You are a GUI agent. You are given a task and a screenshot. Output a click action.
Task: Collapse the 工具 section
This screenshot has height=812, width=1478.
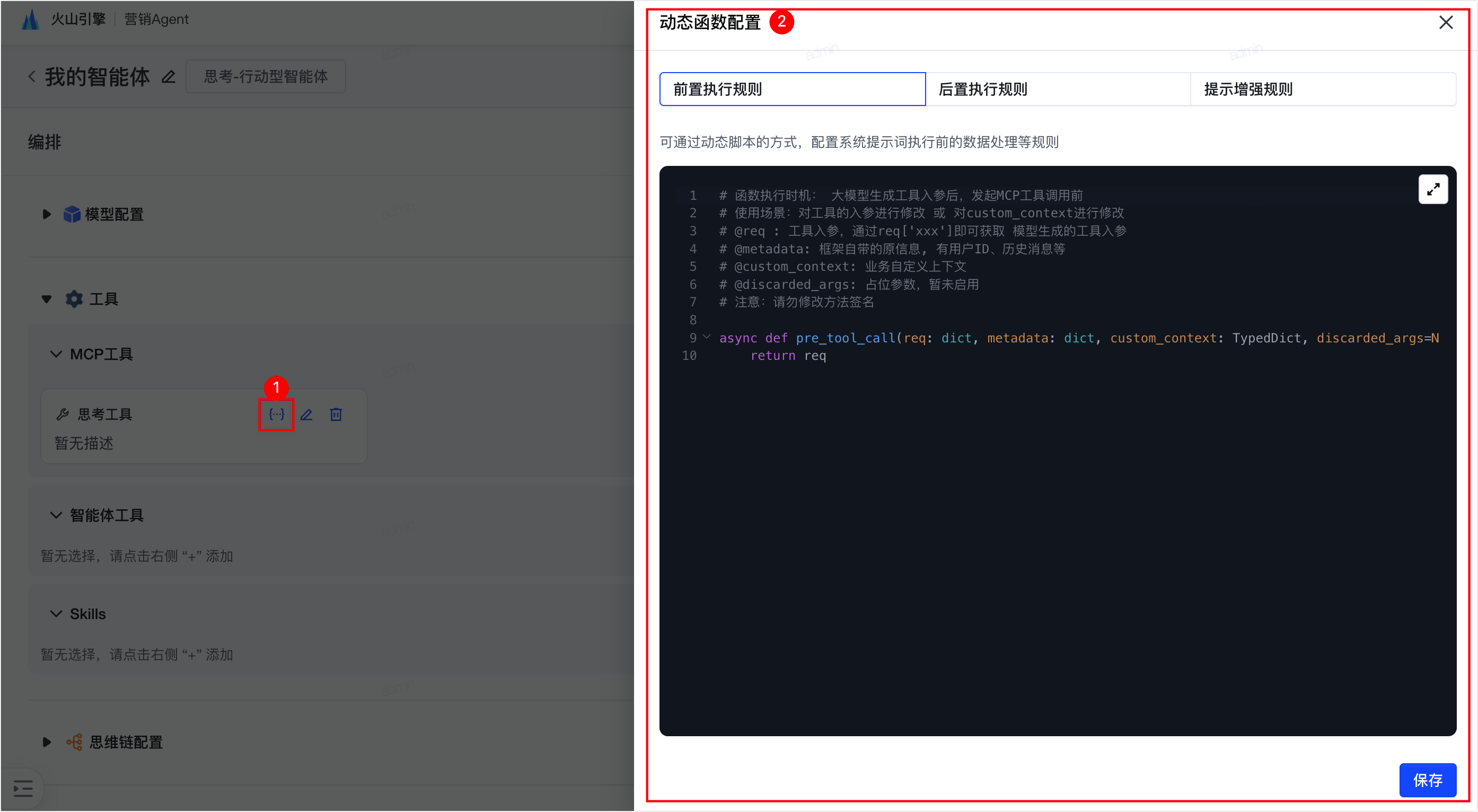(x=47, y=299)
